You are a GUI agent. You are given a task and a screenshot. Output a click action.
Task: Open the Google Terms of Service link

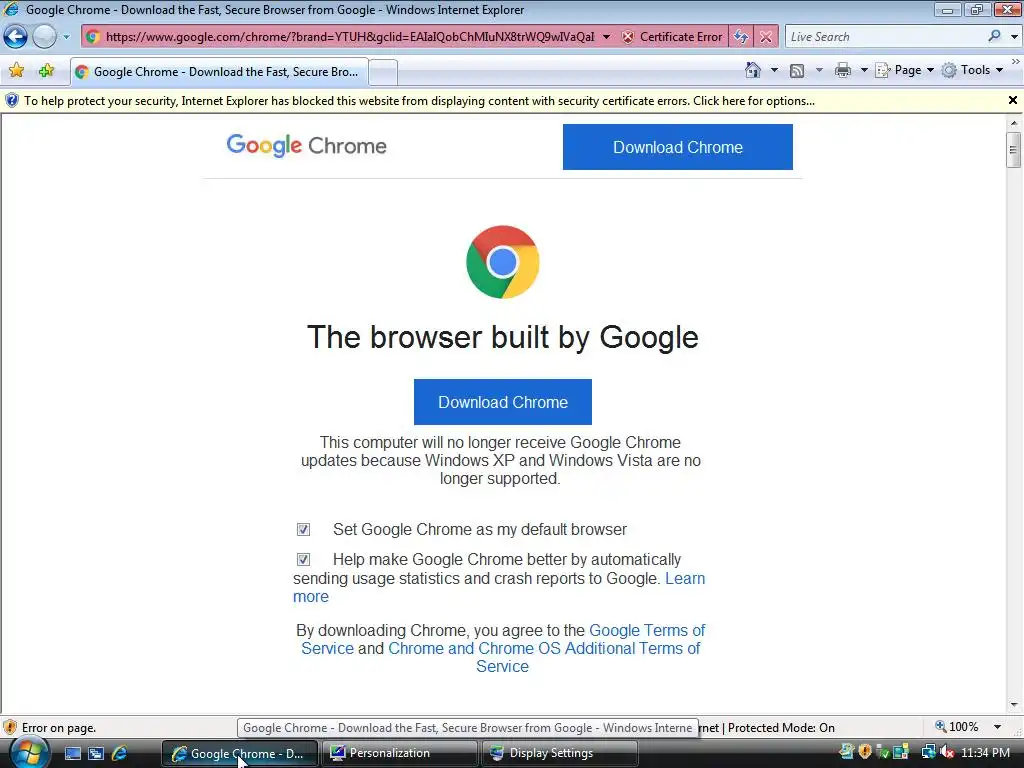[647, 630]
